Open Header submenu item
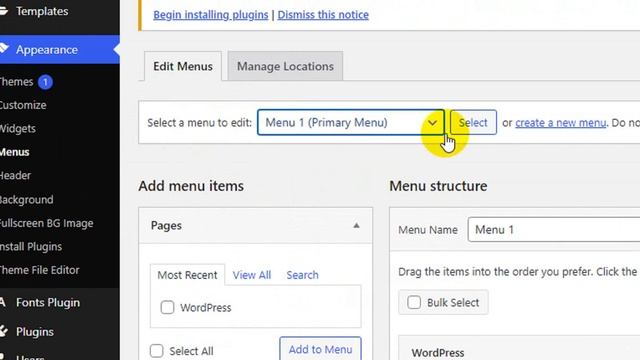The image size is (640, 360). click(x=16, y=176)
